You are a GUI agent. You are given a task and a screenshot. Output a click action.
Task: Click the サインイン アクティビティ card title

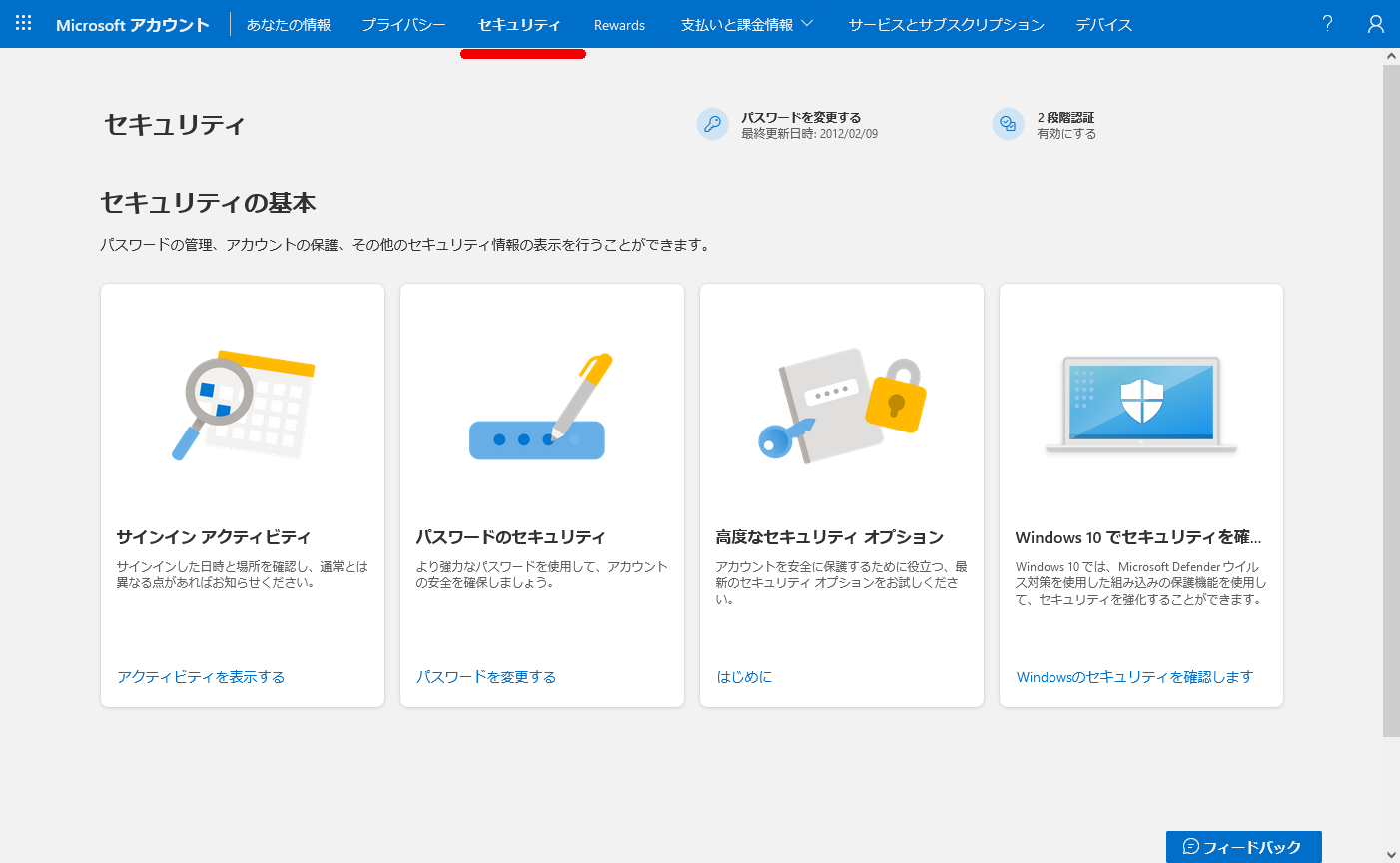pos(214,537)
